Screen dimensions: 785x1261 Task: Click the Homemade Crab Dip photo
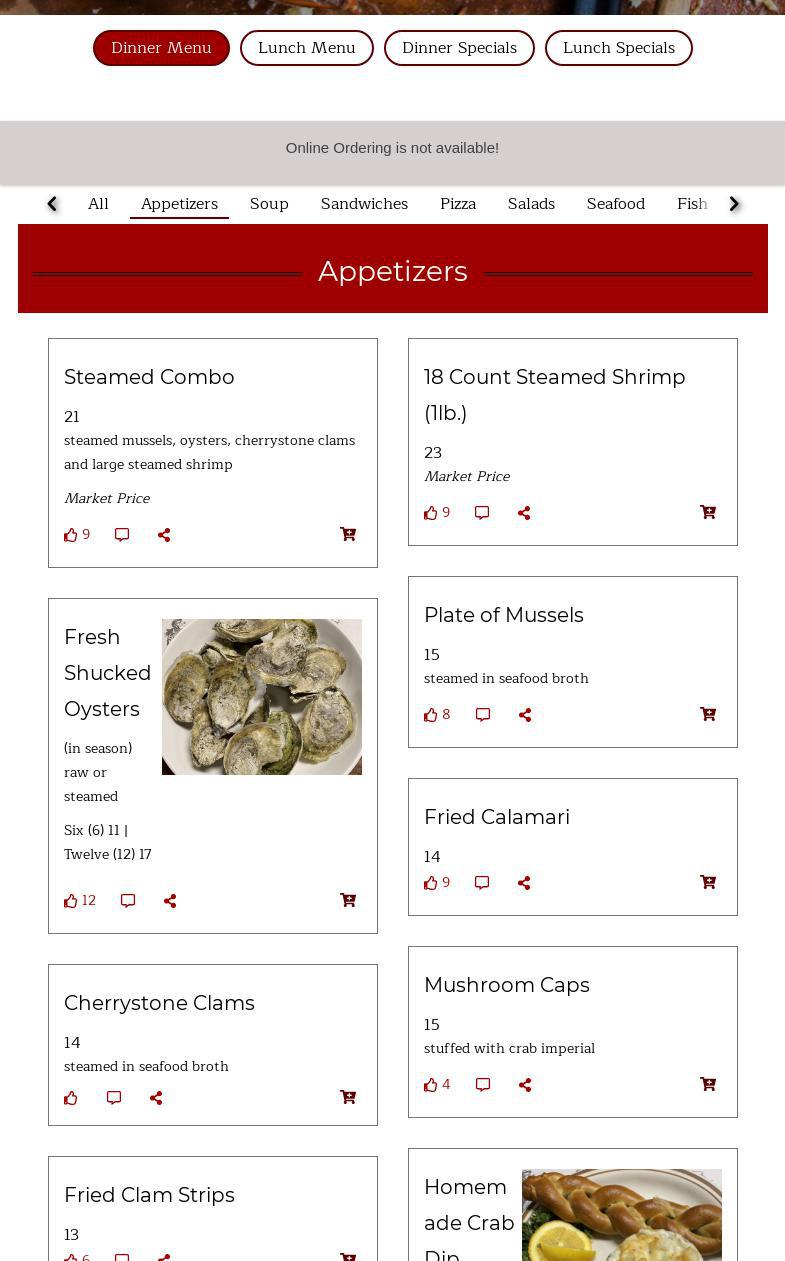pyautogui.click(x=622, y=1215)
